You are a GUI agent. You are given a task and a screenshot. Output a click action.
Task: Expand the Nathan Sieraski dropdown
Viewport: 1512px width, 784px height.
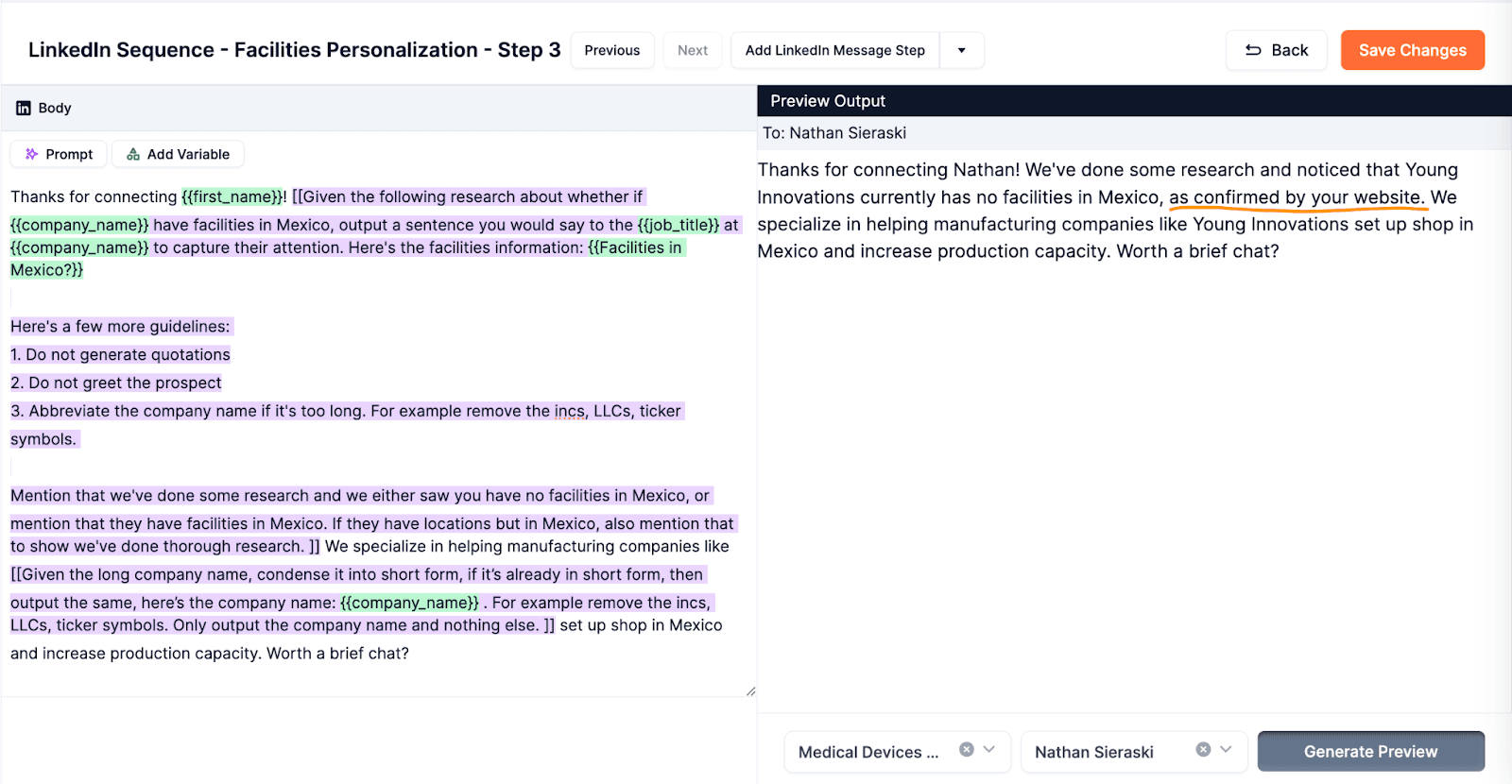point(1226,749)
